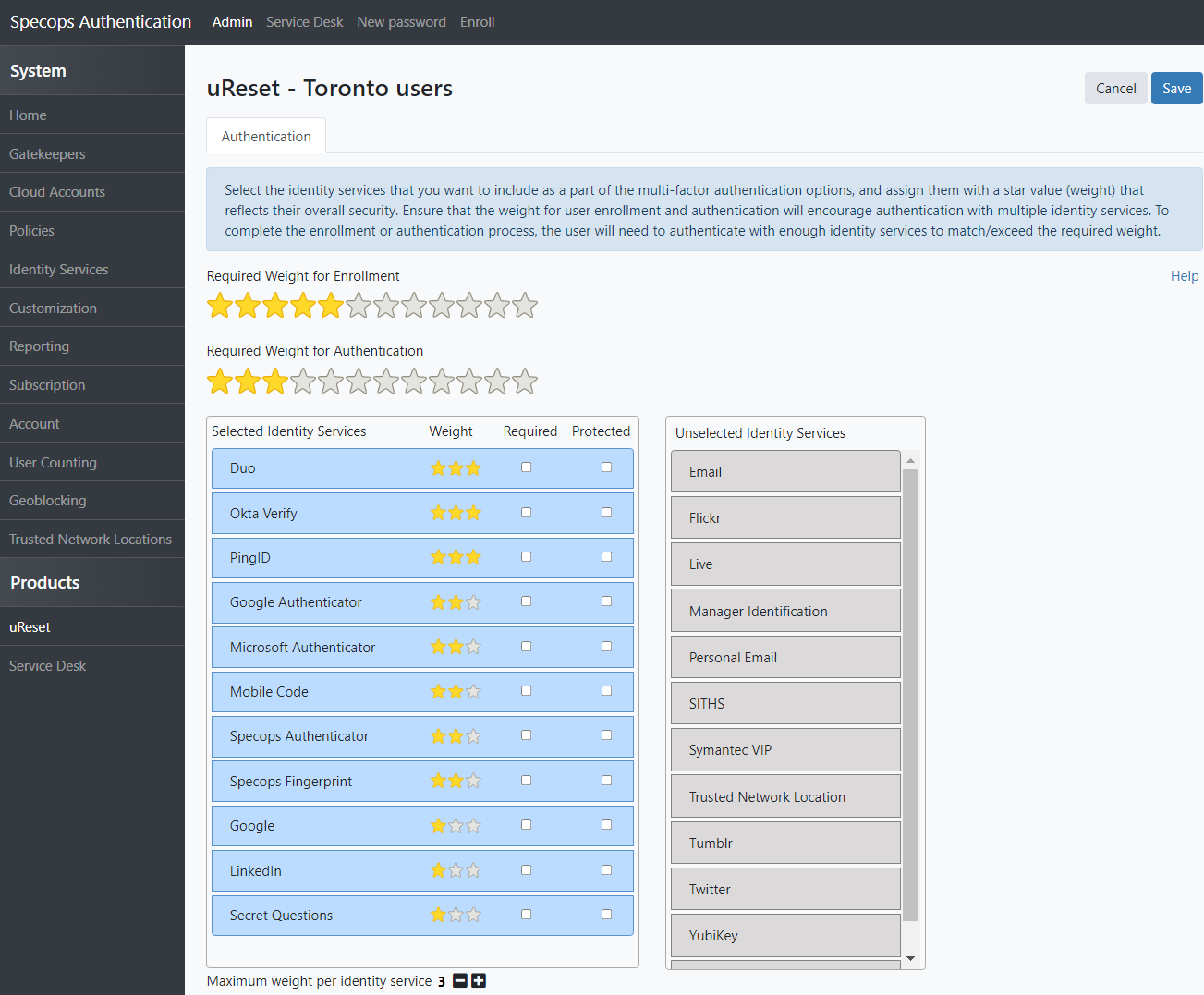Set enrollment weight to seventh star
This screenshot has height=995, width=1204.
386,306
